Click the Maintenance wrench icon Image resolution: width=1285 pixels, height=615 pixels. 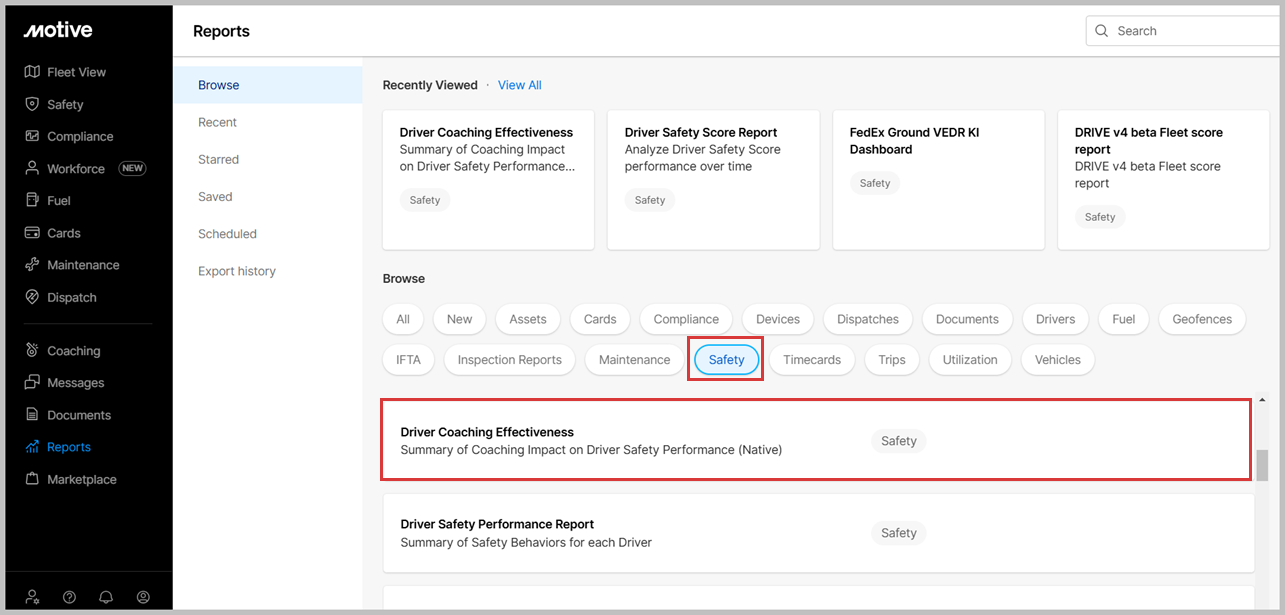pos(32,265)
